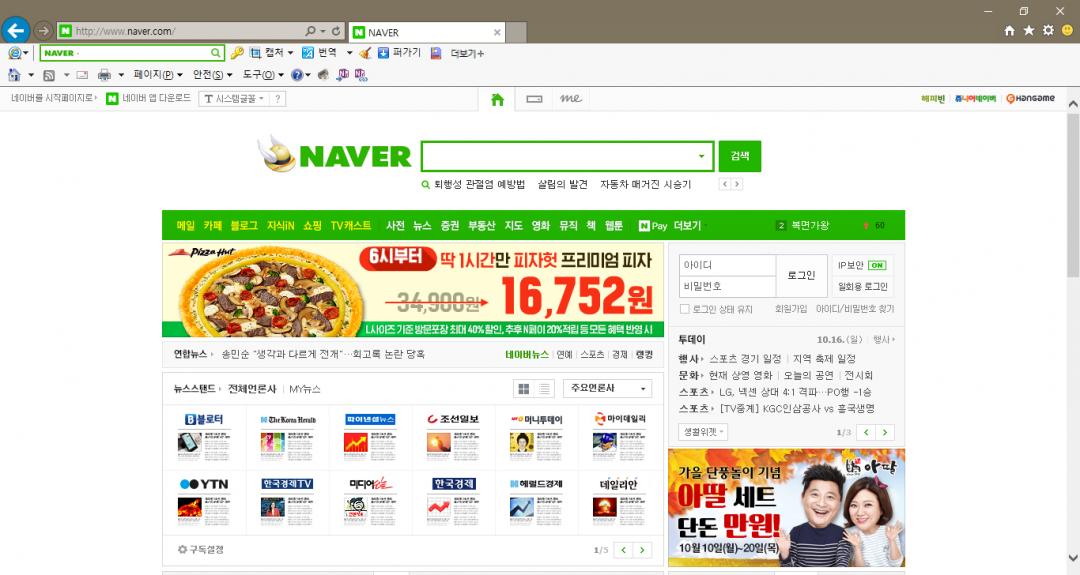Click the green 검색 search button

coord(739,156)
